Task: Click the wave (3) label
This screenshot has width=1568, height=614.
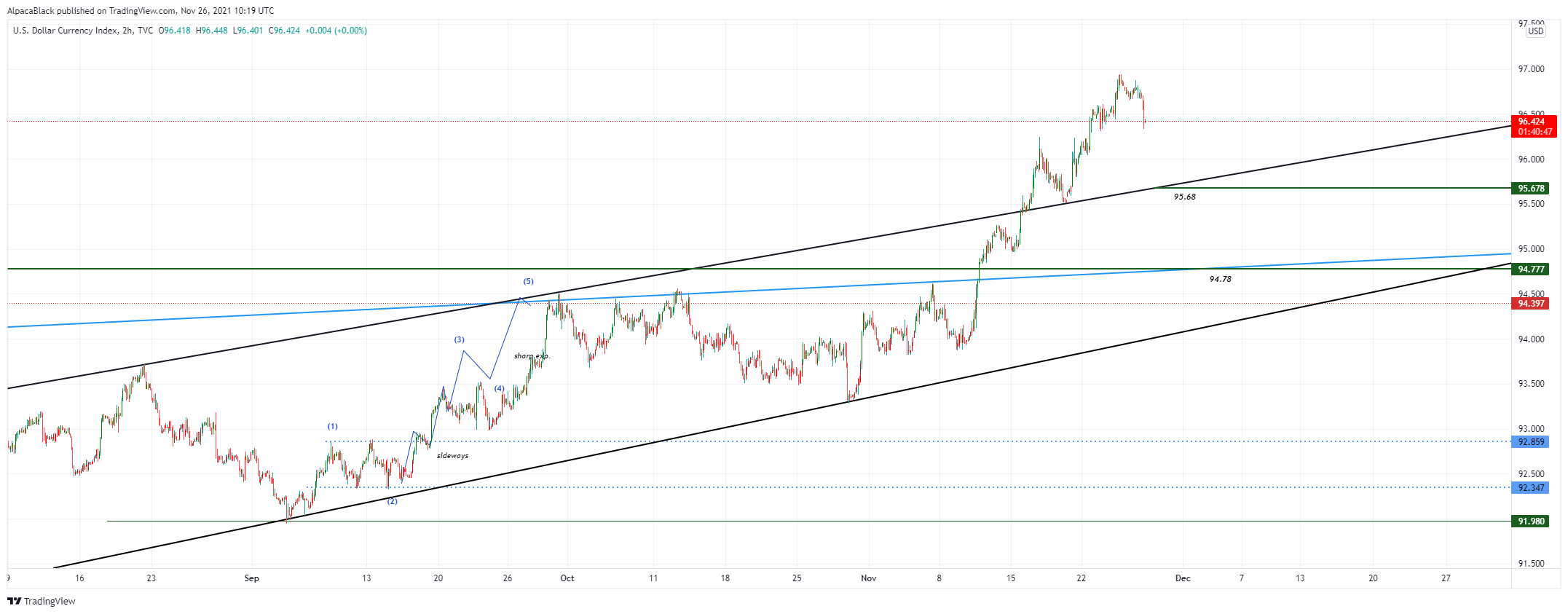Action: tap(459, 340)
